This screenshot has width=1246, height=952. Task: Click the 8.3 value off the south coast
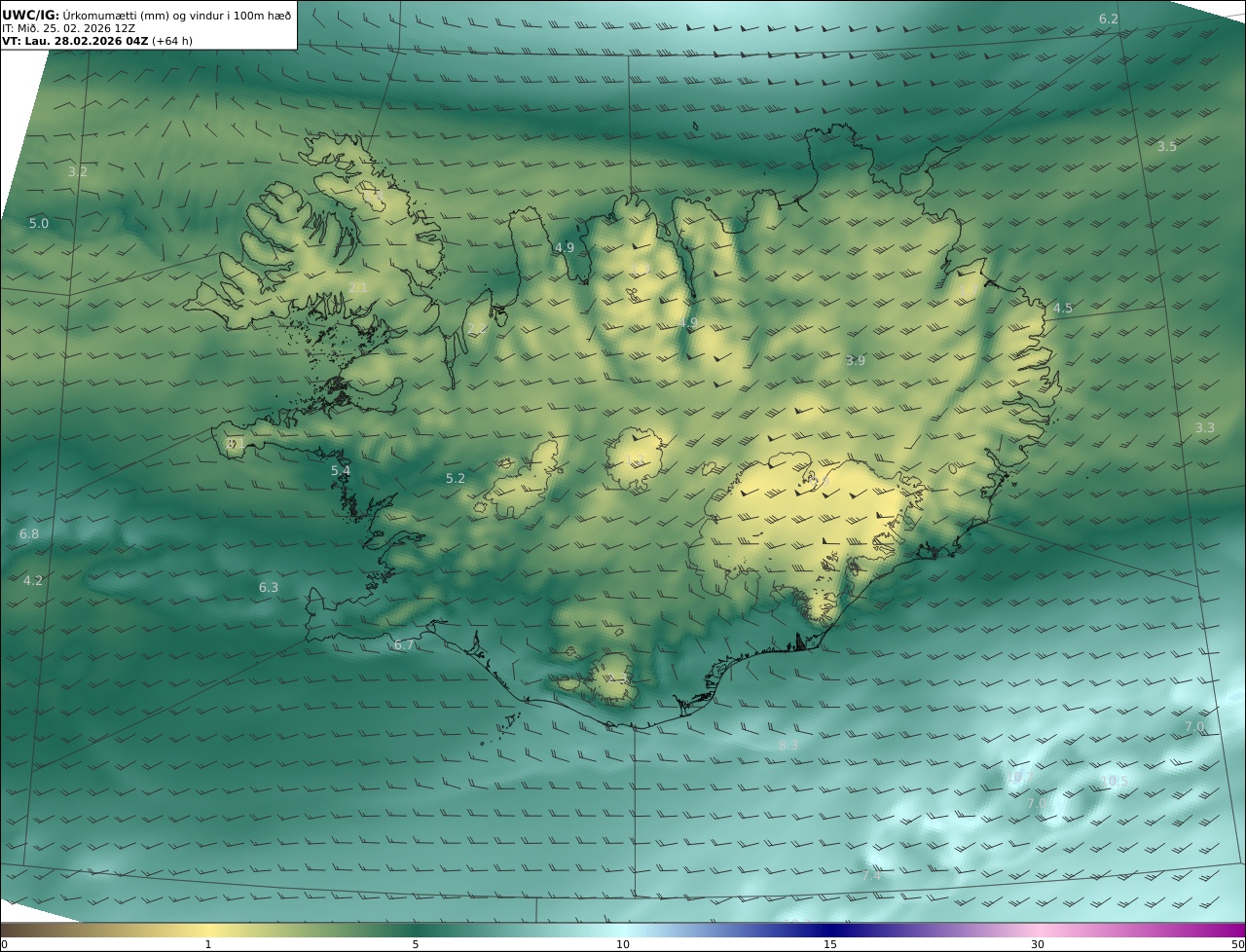[x=788, y=746]
